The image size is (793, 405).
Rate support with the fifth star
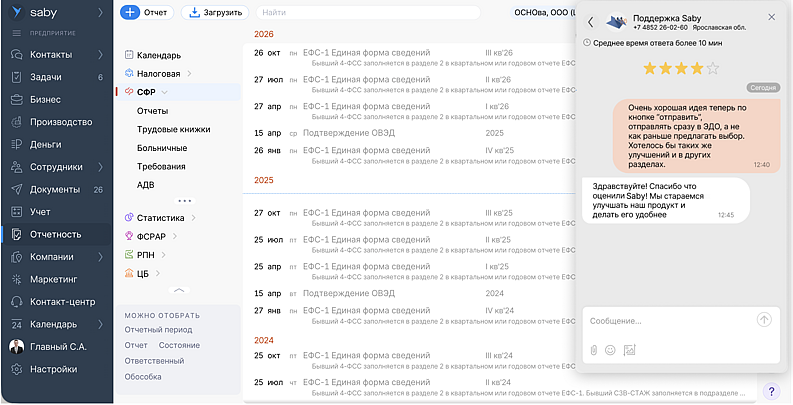[713, 69]
